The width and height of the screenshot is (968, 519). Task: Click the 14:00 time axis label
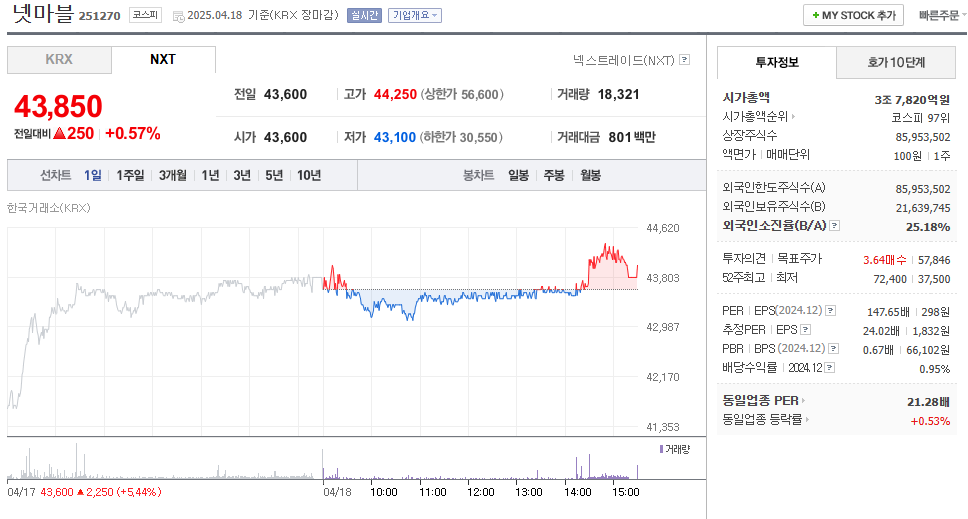click(x=578, y=492)
